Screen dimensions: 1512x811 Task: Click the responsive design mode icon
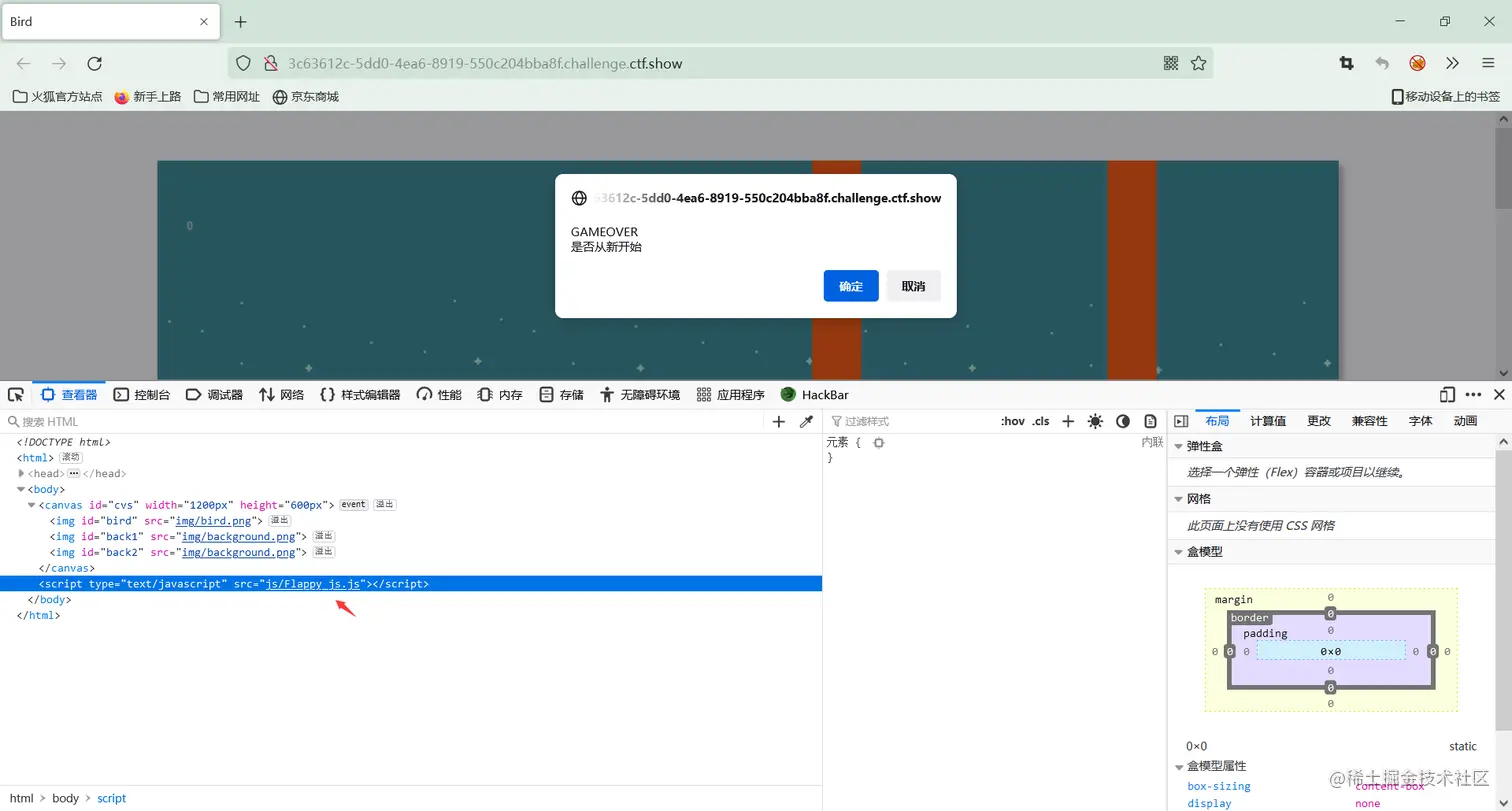click(1447, 395)
